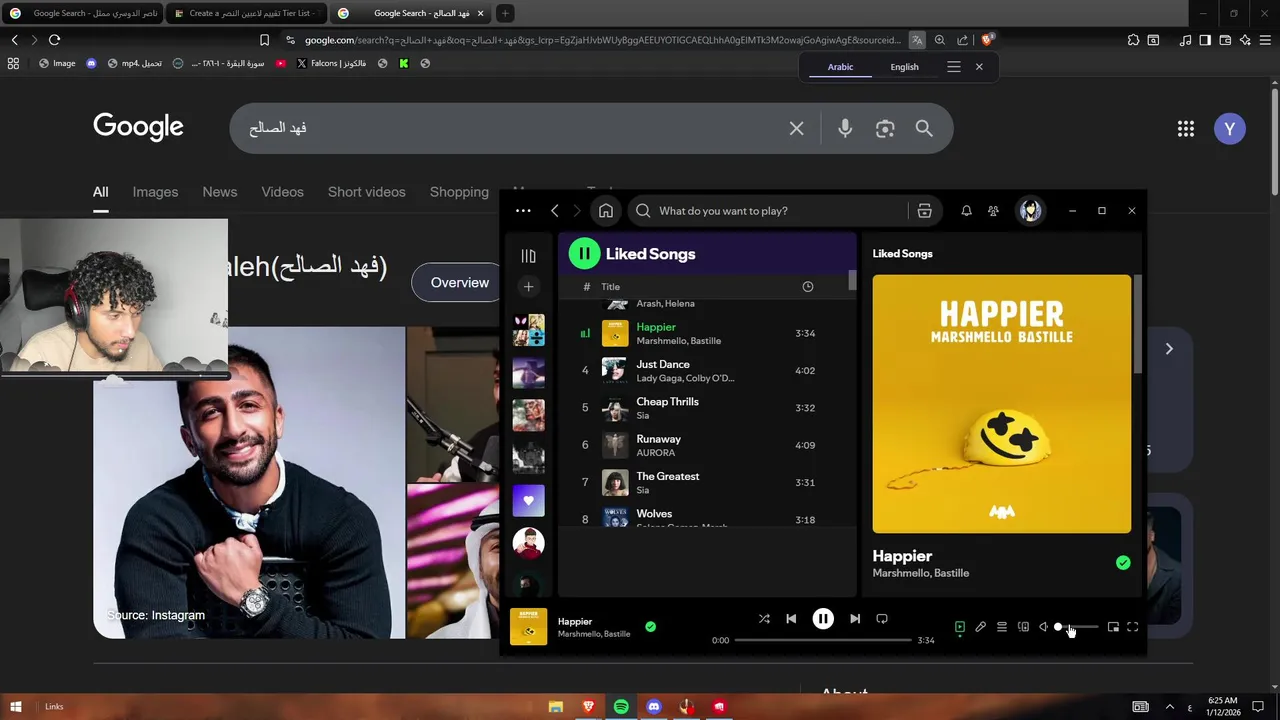Expand Your Library sidebar icon

click(528, 256)
